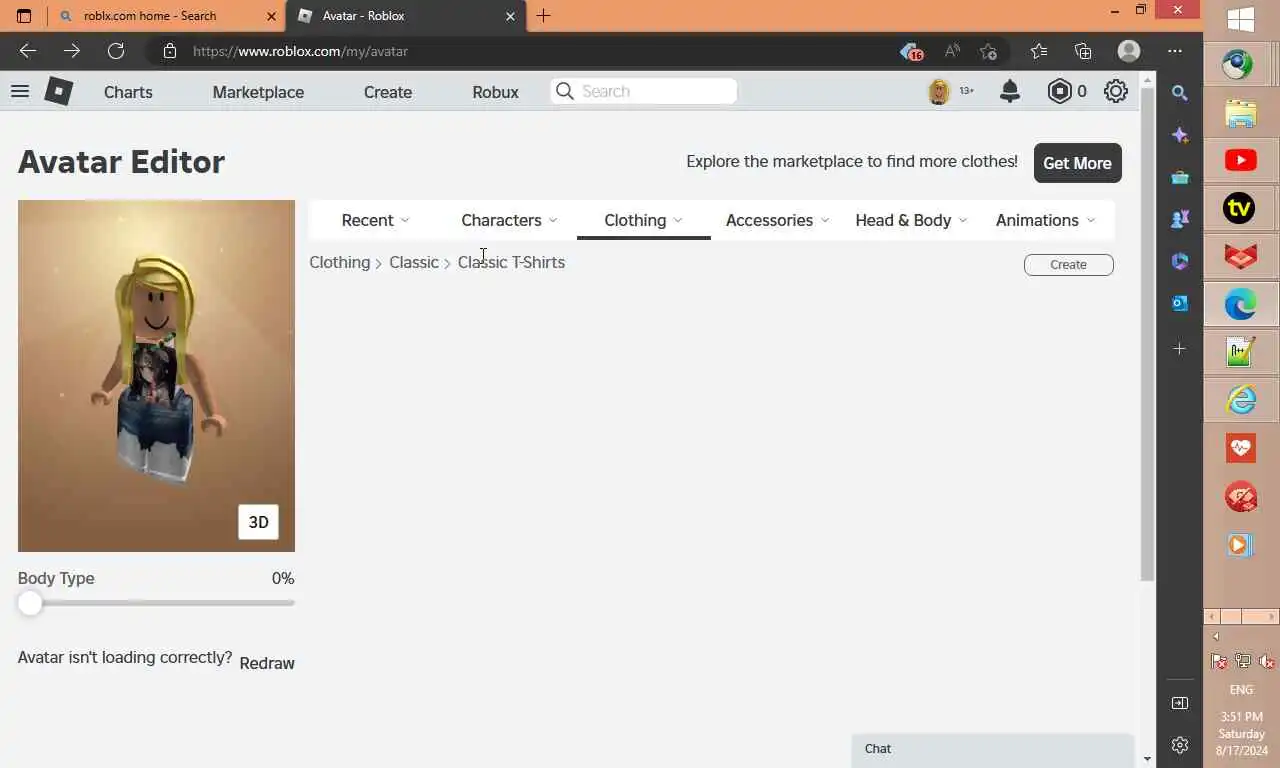This screenshot has height=768, width=1280.
Task: Refresh the current page
Action: tap(116, 51)
